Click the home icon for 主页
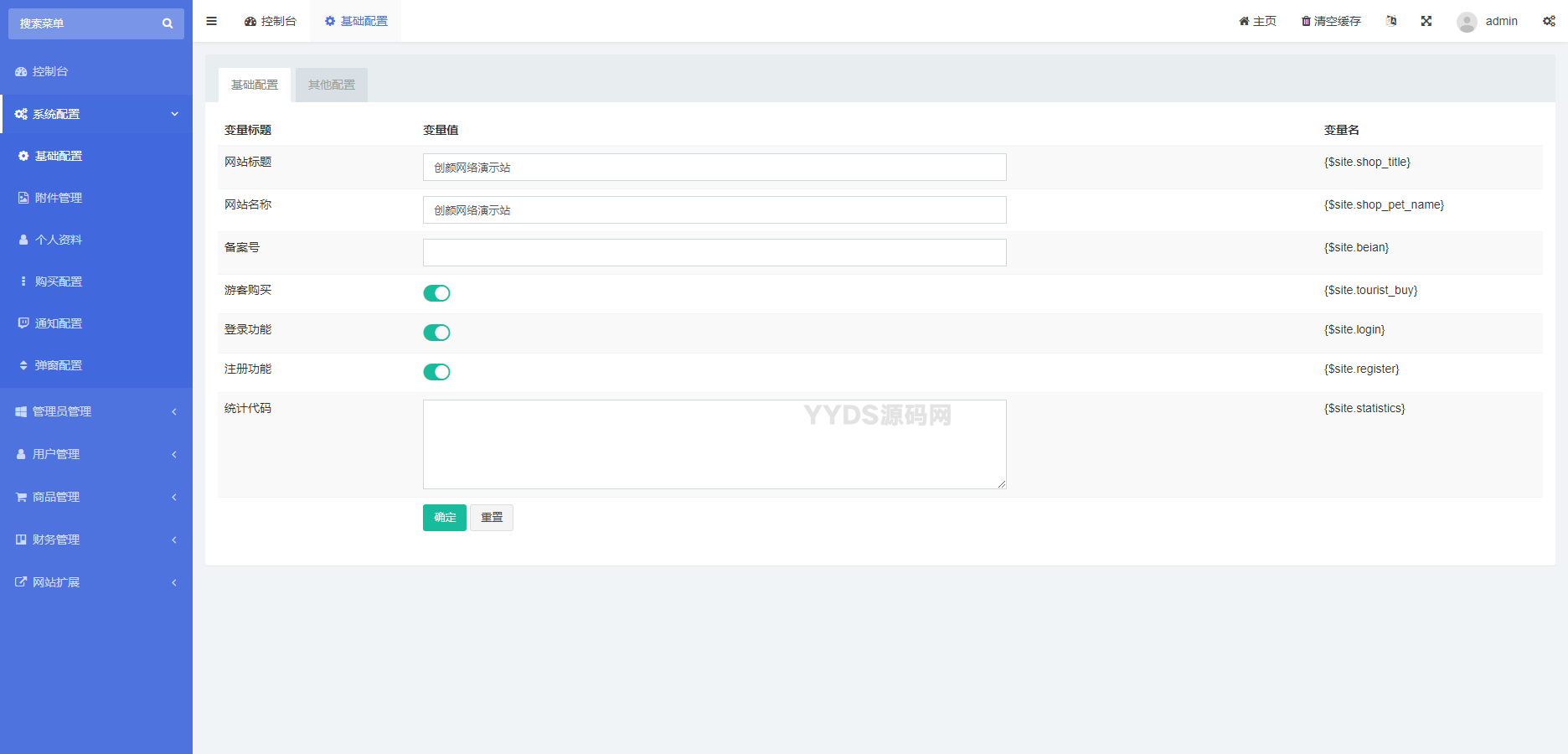 point(1244,21)
